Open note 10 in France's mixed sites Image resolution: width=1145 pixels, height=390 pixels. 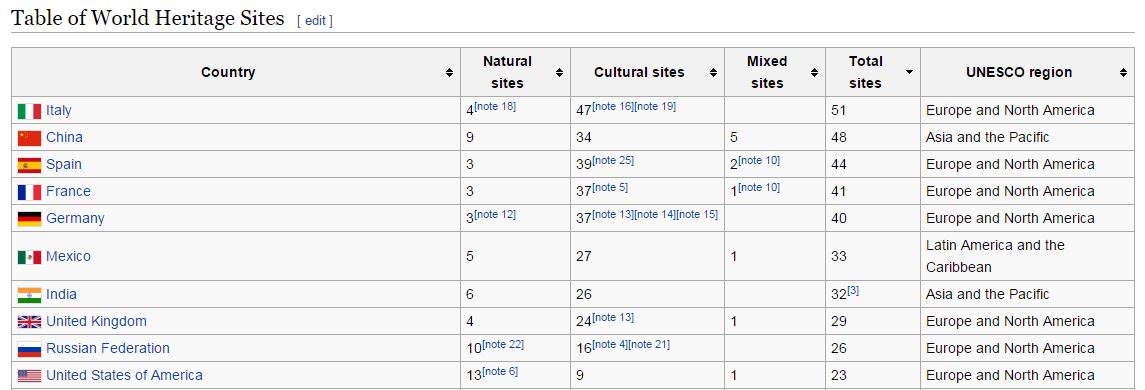point(759,188)
